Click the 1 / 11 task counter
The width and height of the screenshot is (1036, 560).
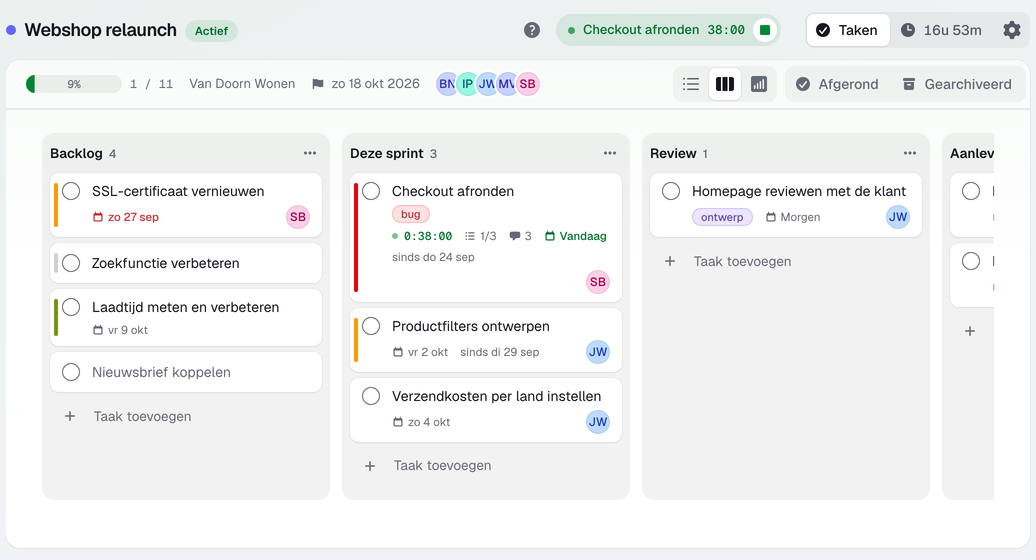(151, 84)
